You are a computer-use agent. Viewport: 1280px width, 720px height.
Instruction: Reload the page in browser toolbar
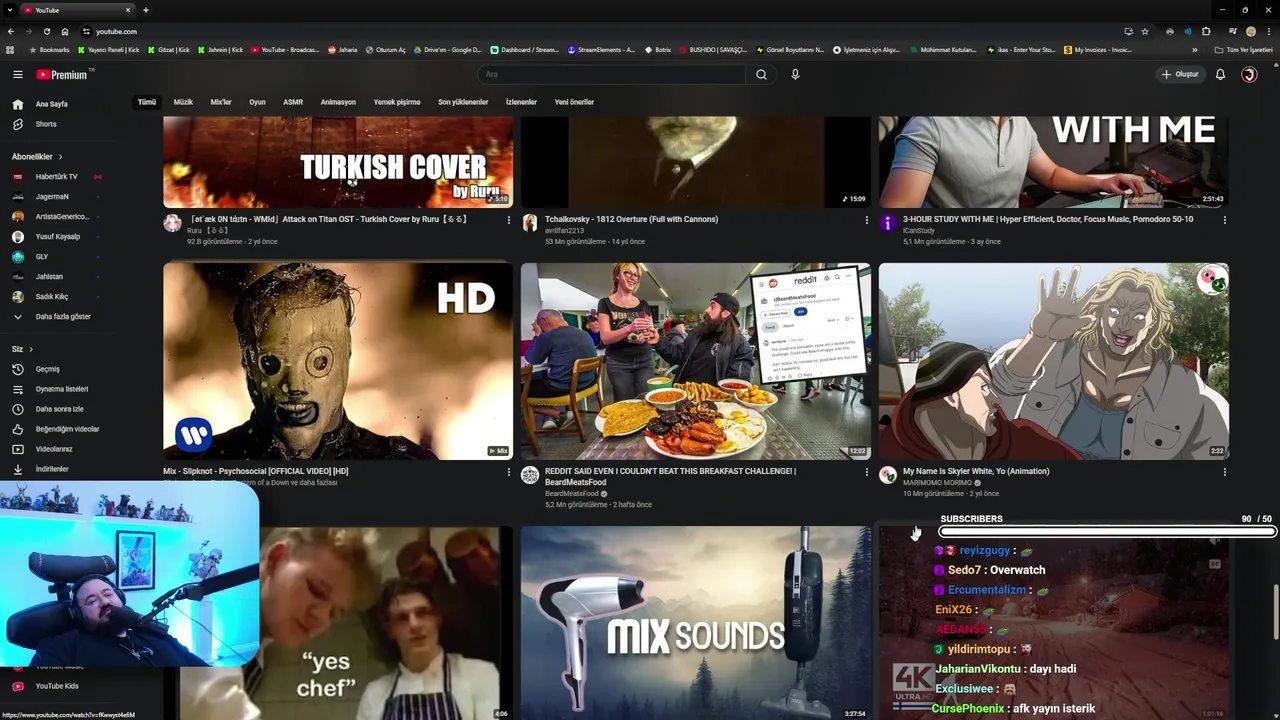click(46, 31)
